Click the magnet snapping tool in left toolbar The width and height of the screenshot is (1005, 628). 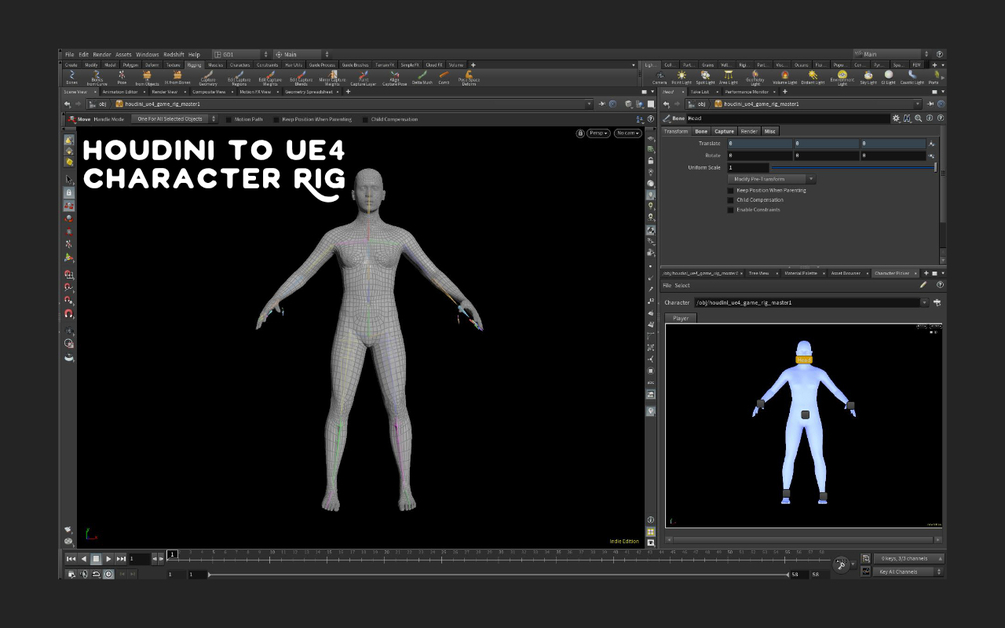(x=69, y=313)
